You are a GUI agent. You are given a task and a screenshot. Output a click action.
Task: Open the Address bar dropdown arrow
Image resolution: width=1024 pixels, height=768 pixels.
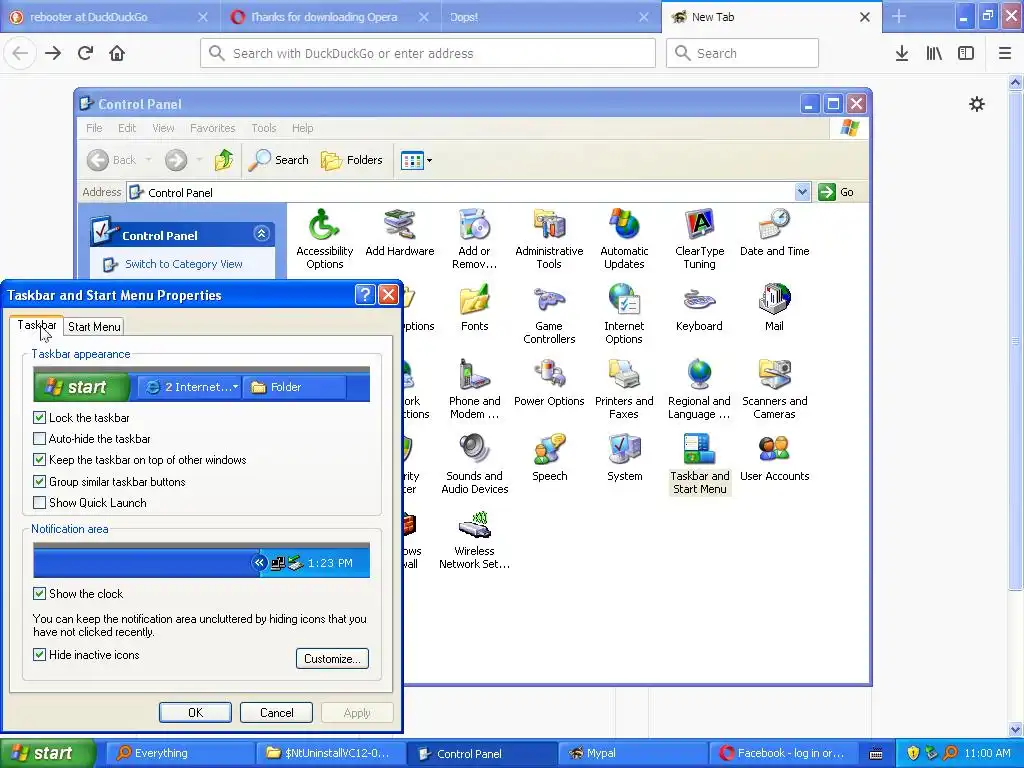[802, 192]
